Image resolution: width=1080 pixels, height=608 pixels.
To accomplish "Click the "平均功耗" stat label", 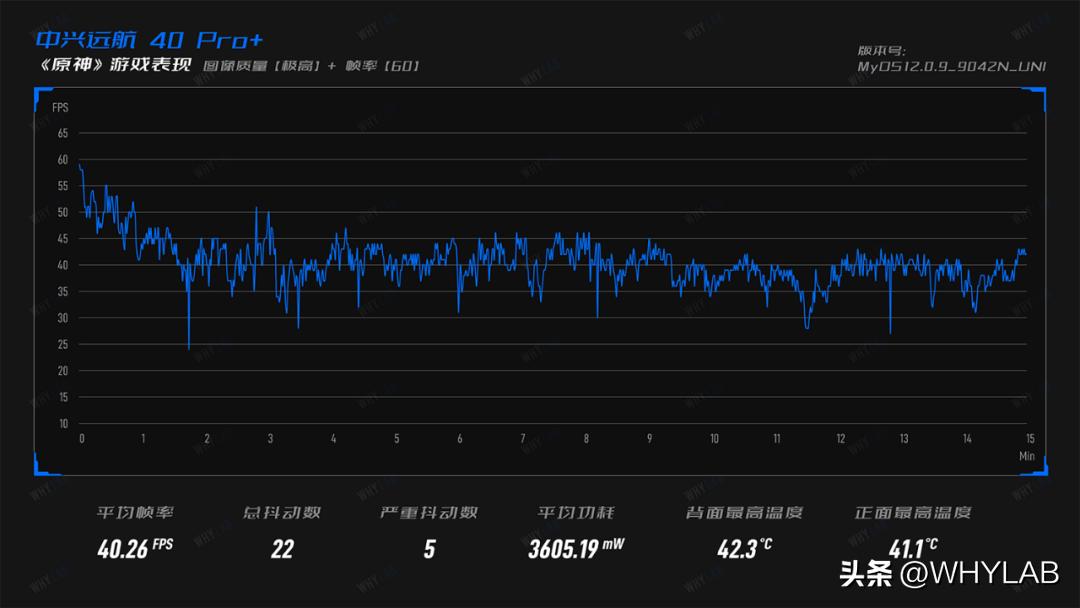I will pyautogui.click(x=576, y=512).
